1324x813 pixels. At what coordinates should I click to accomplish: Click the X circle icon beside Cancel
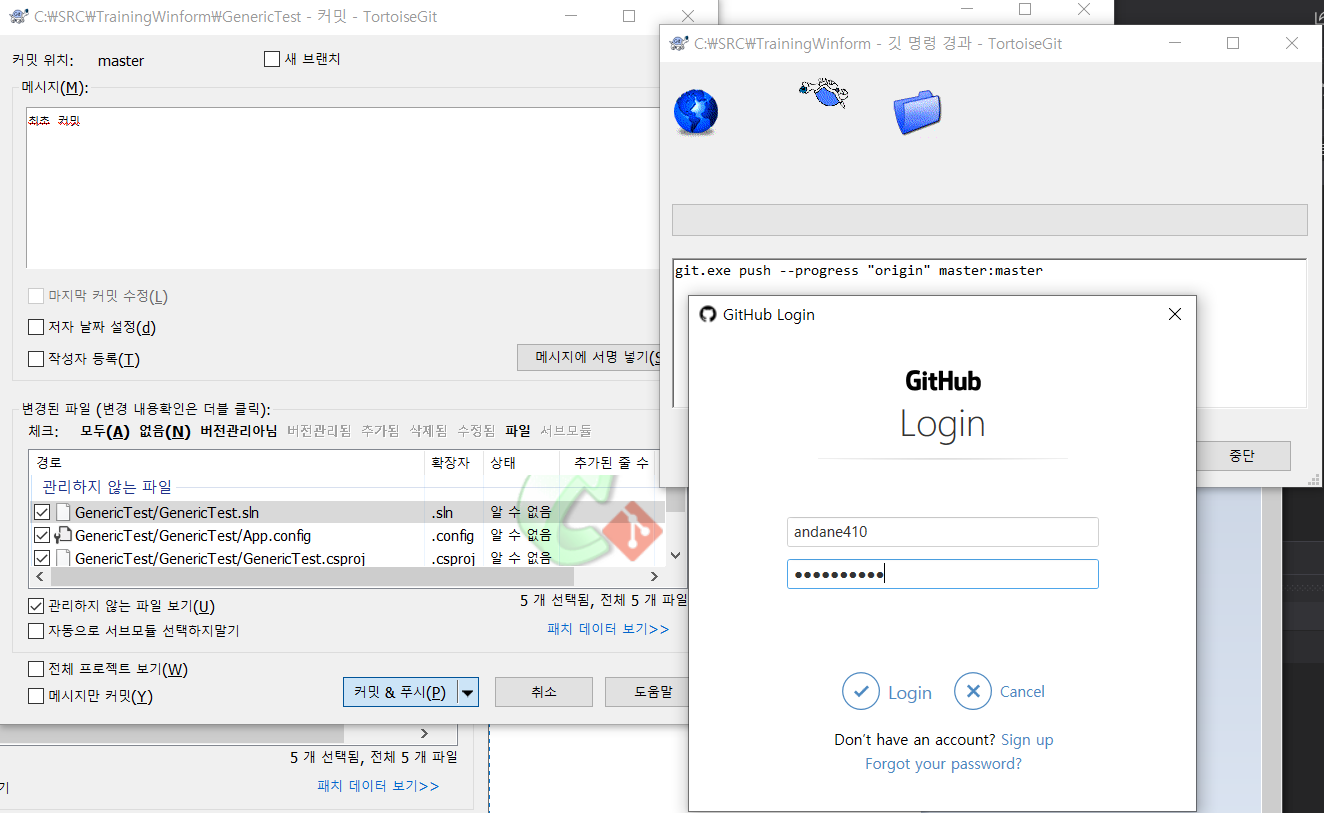972,691
